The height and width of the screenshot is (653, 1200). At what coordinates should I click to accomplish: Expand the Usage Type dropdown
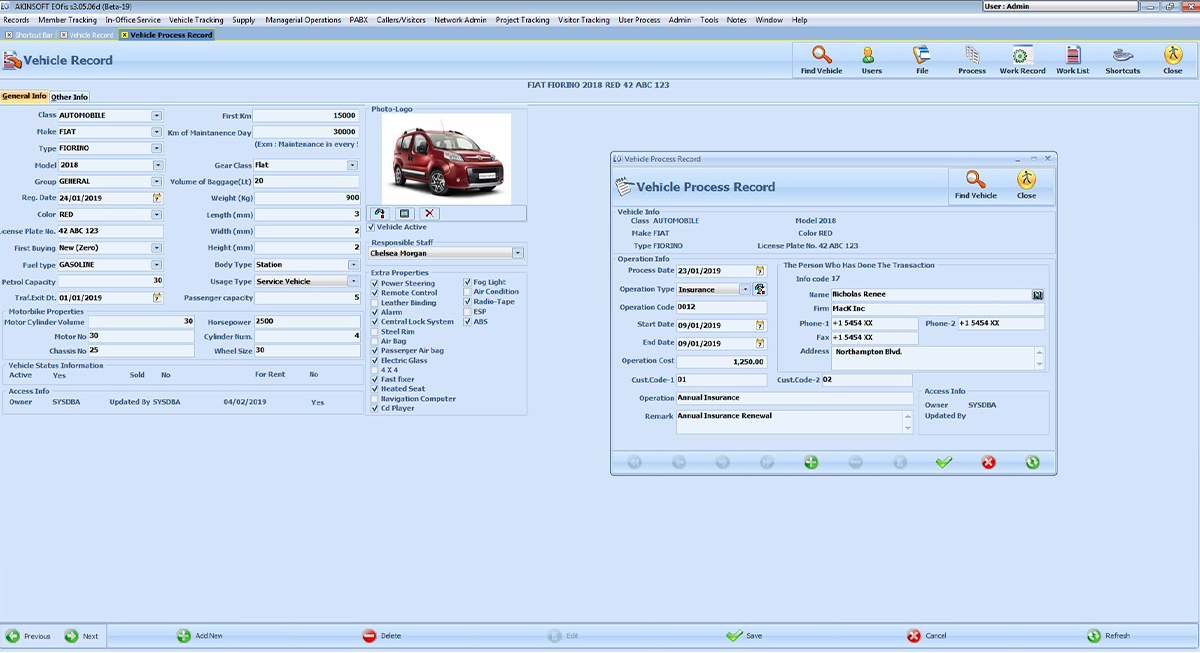click(x=353, y=281)
